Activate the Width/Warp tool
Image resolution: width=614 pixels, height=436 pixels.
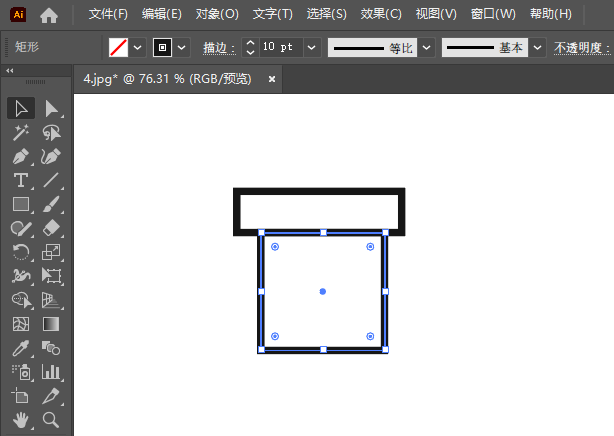21,276
